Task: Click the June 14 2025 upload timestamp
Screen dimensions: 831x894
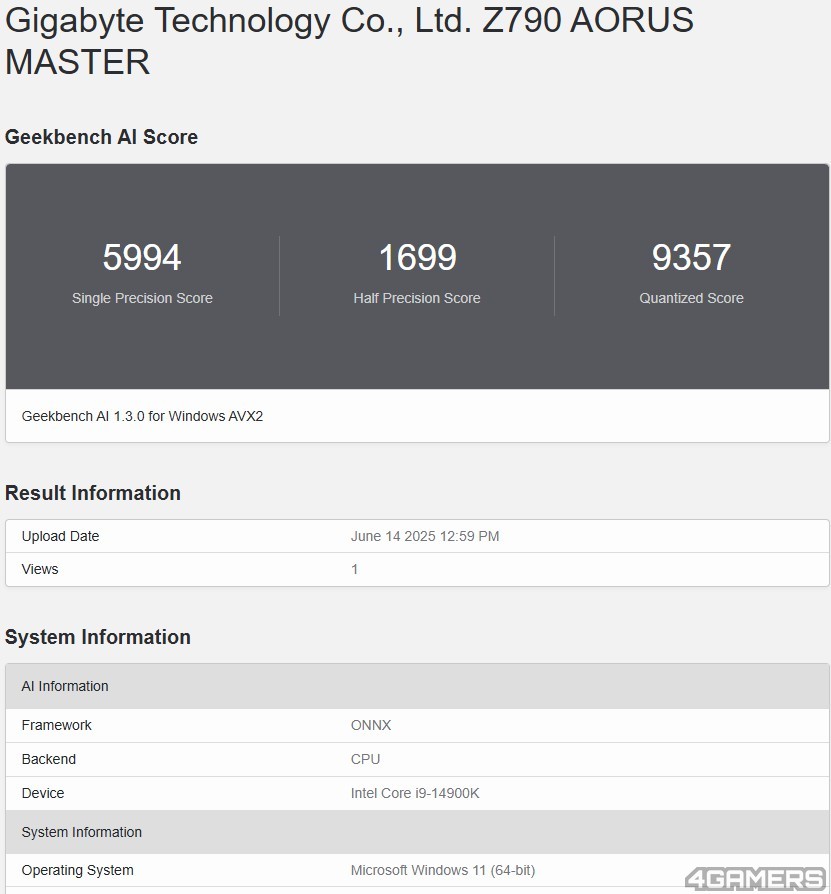Action: [x=425, y=536]
